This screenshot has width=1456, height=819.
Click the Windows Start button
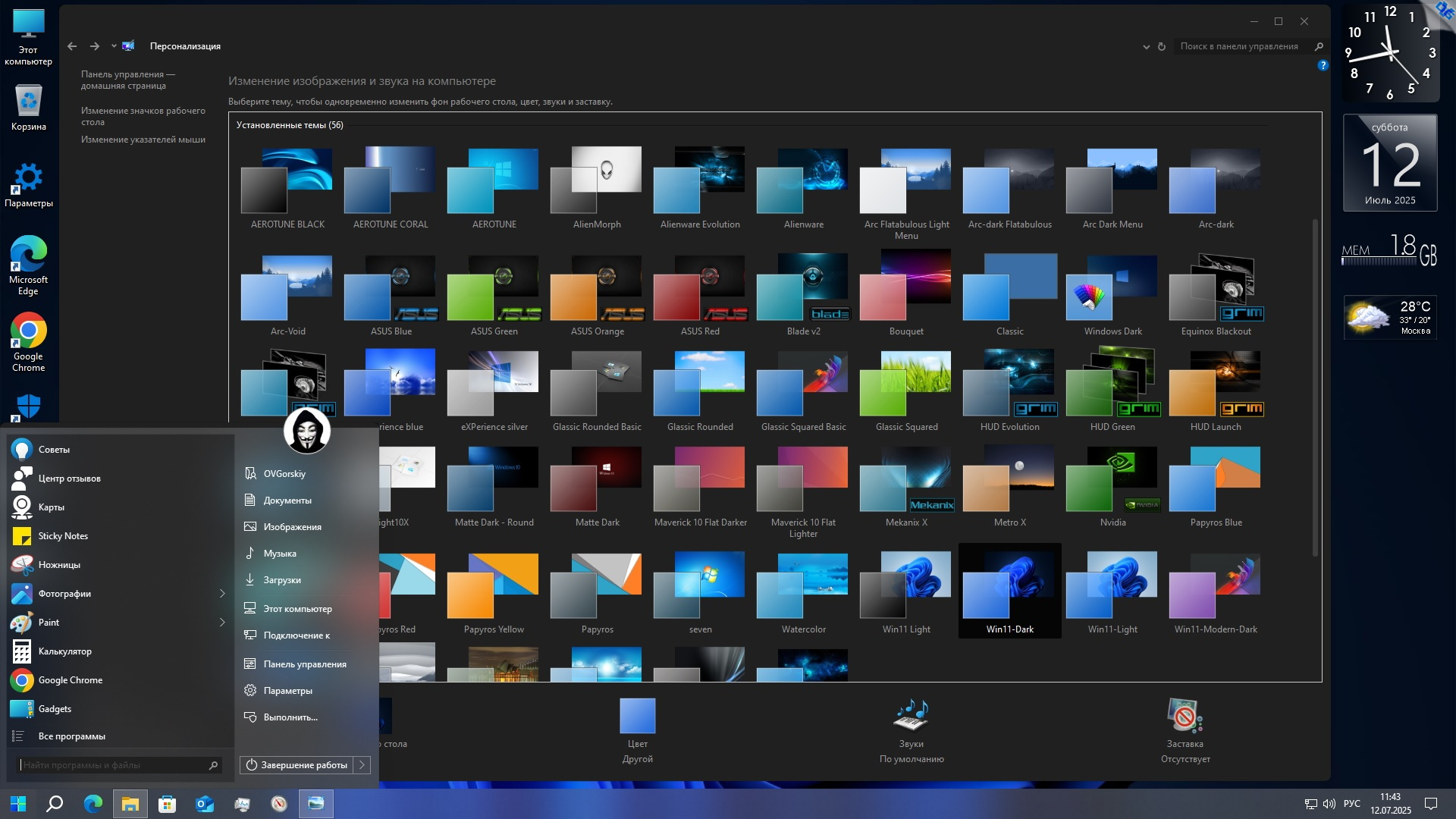(18, 804)
